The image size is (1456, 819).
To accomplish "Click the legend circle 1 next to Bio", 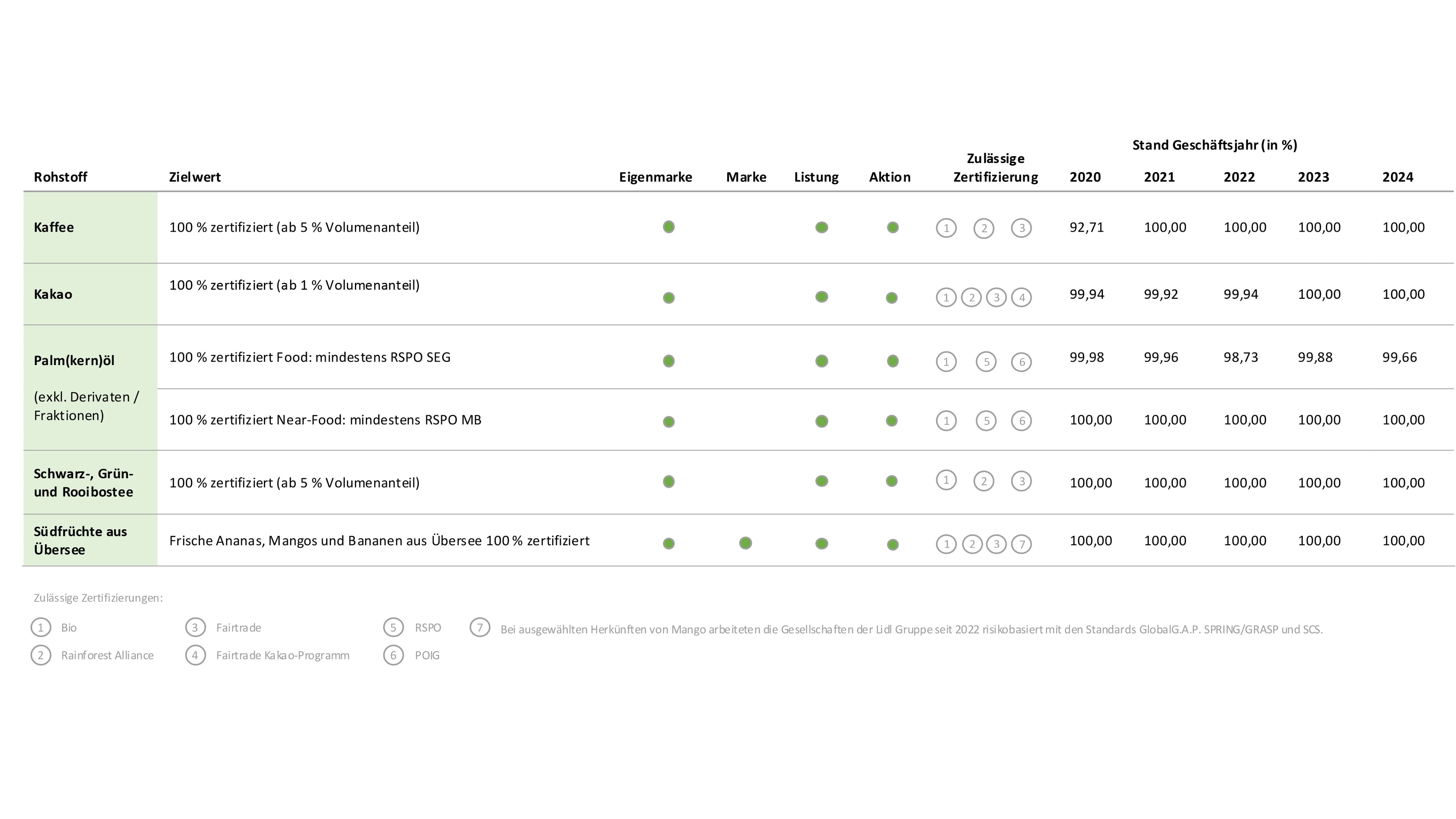I will click(41, 628).
